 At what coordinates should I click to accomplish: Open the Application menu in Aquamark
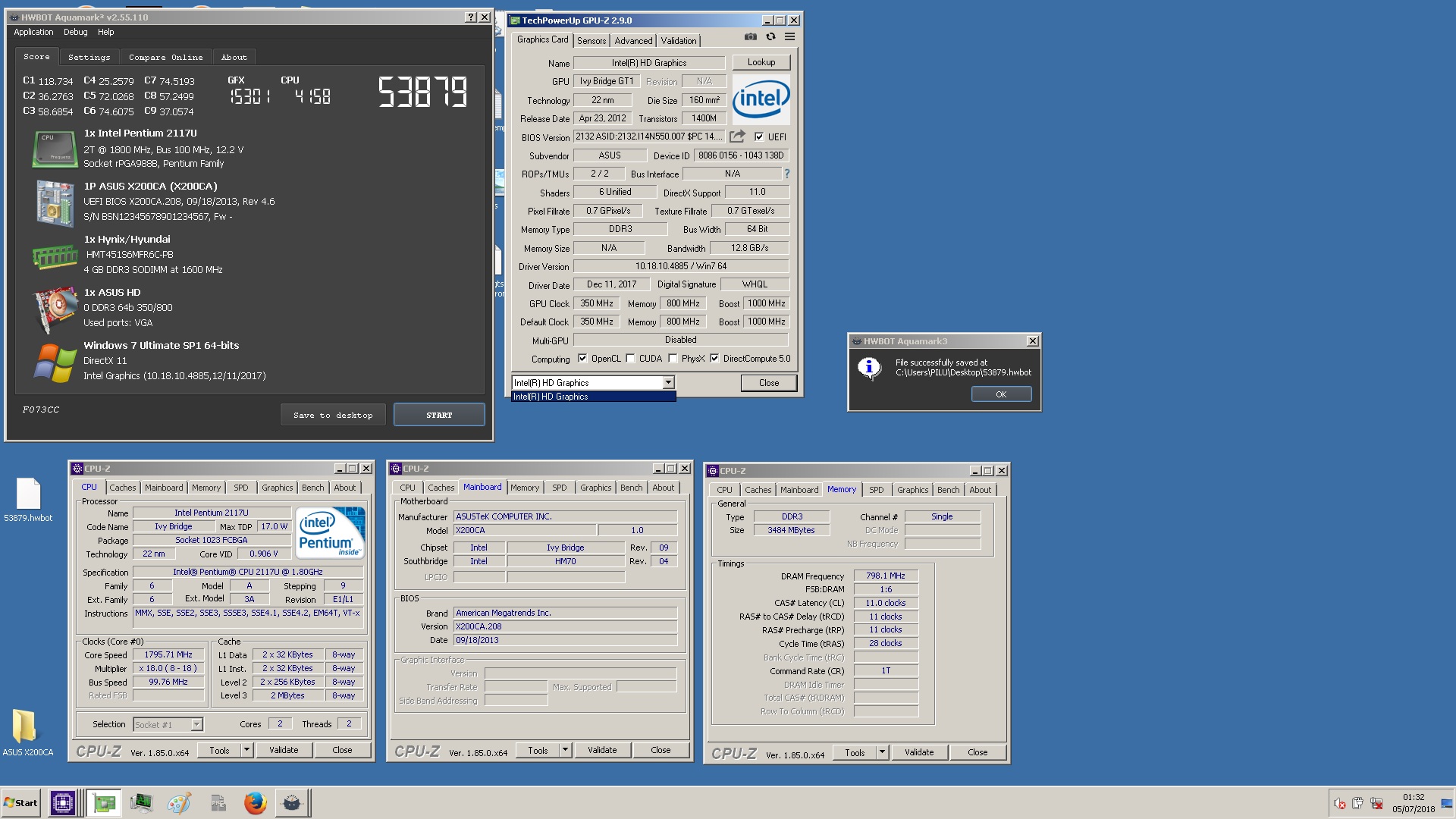pos(33,32)
